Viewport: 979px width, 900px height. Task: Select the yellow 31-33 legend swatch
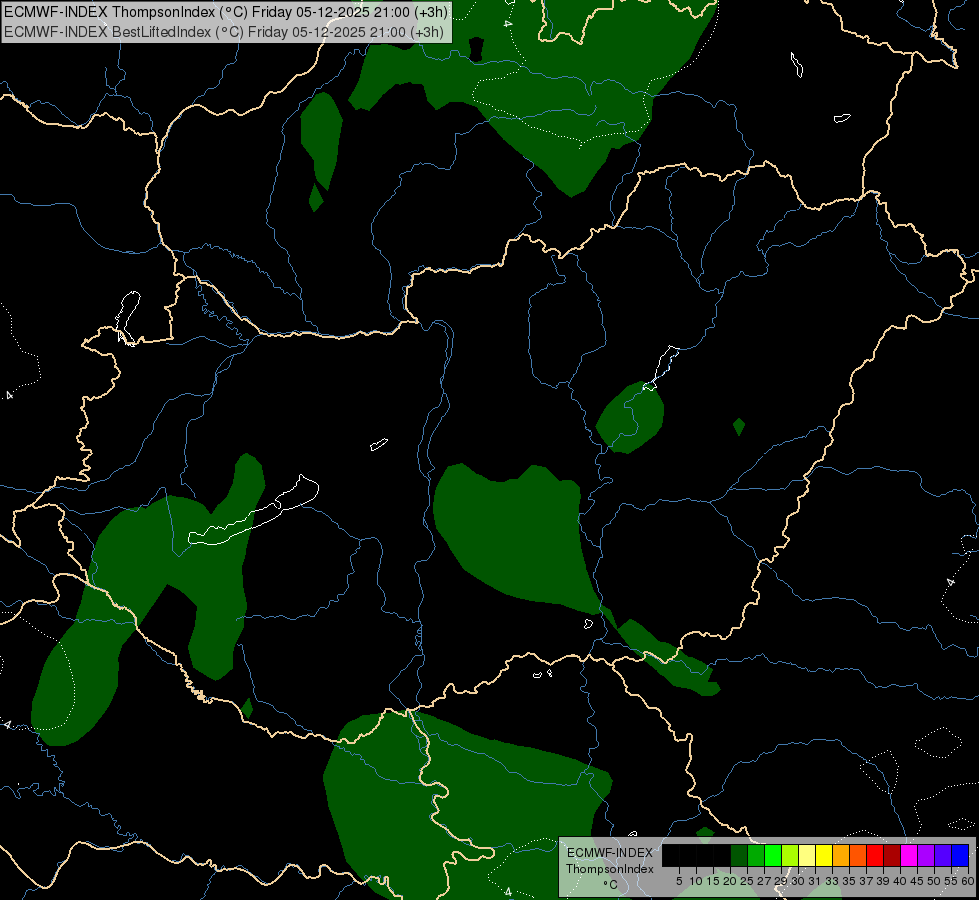click(x=824, y=856)
